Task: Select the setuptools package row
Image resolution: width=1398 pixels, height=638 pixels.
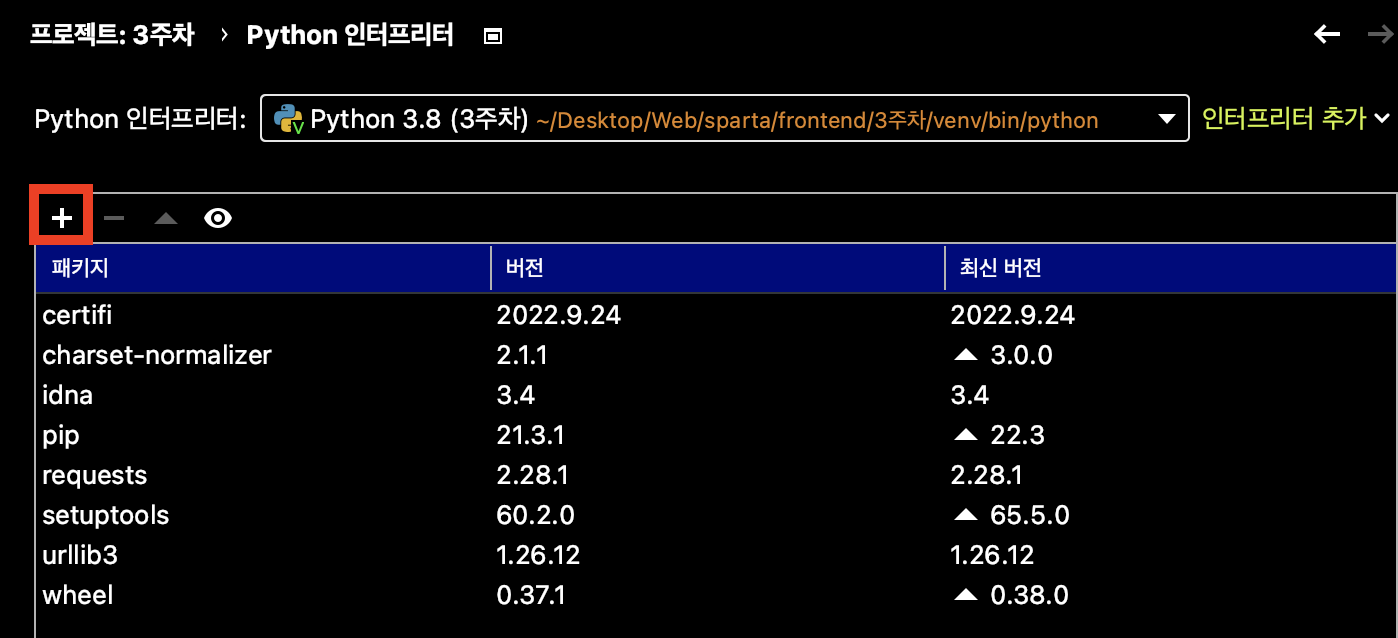Action: [716, 516]
